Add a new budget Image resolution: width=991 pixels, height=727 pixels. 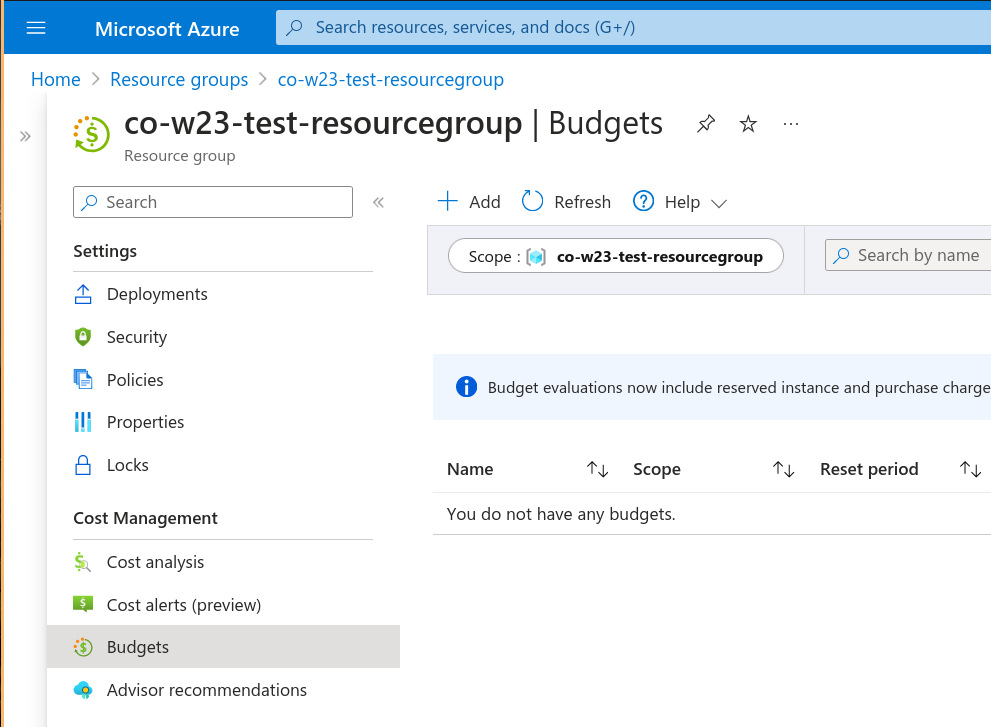click(x=467, y=201)
